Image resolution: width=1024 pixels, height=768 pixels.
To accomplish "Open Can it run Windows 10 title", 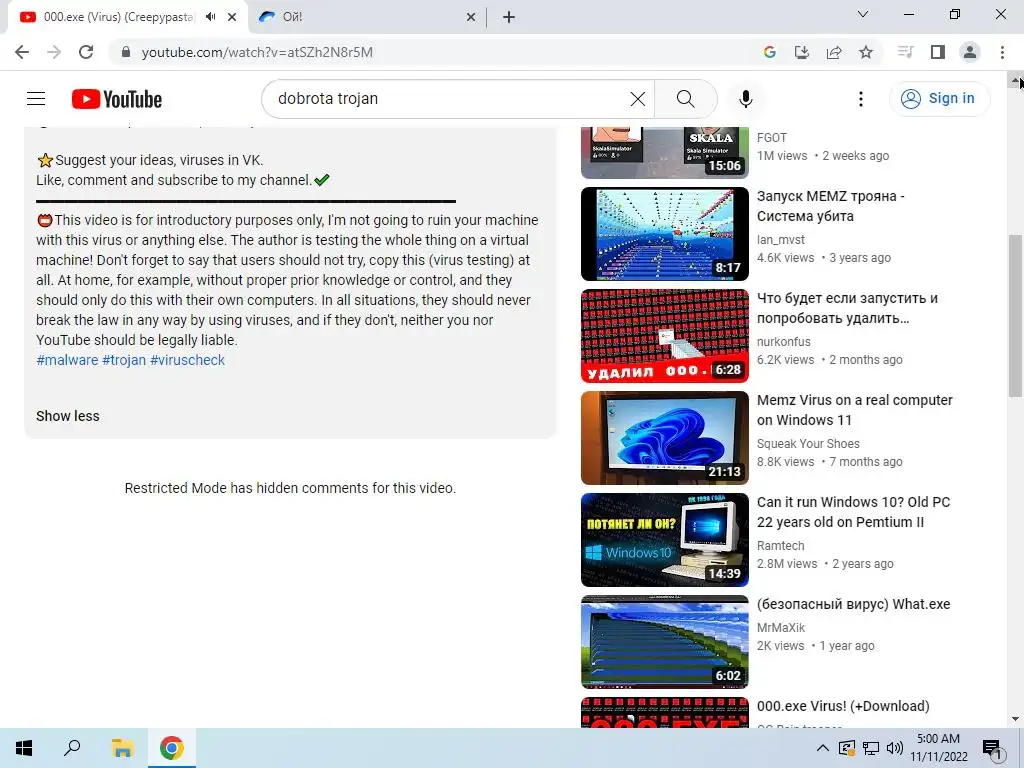I will (853, 512).
